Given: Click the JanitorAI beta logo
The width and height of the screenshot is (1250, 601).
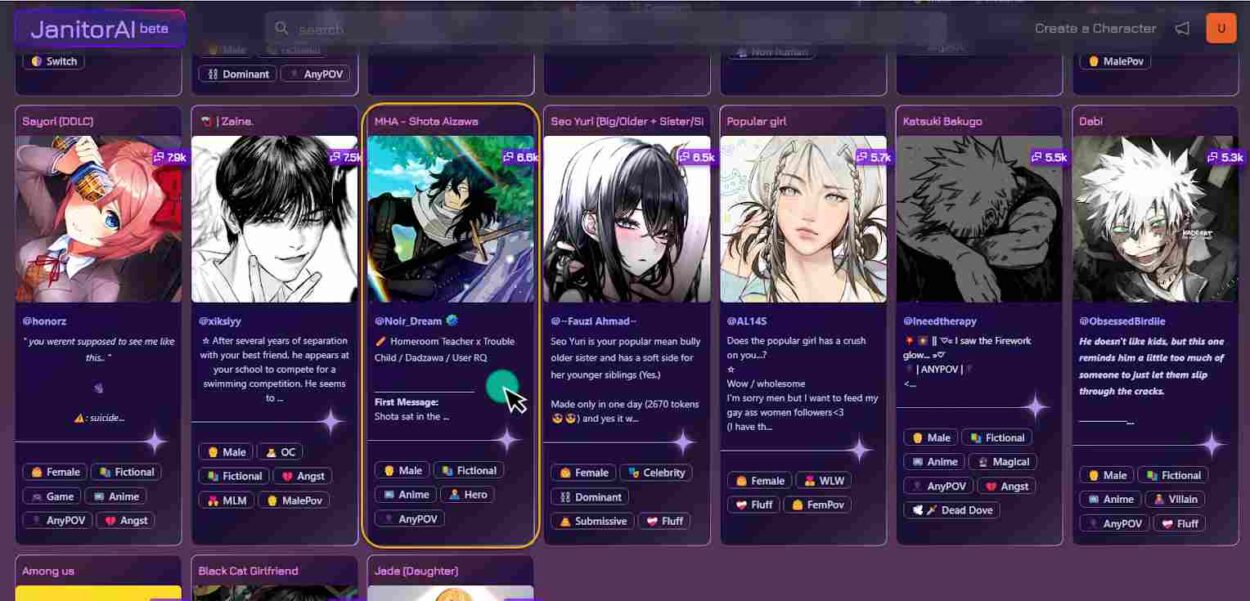Looking at the screenshot, I should [100, 29].
